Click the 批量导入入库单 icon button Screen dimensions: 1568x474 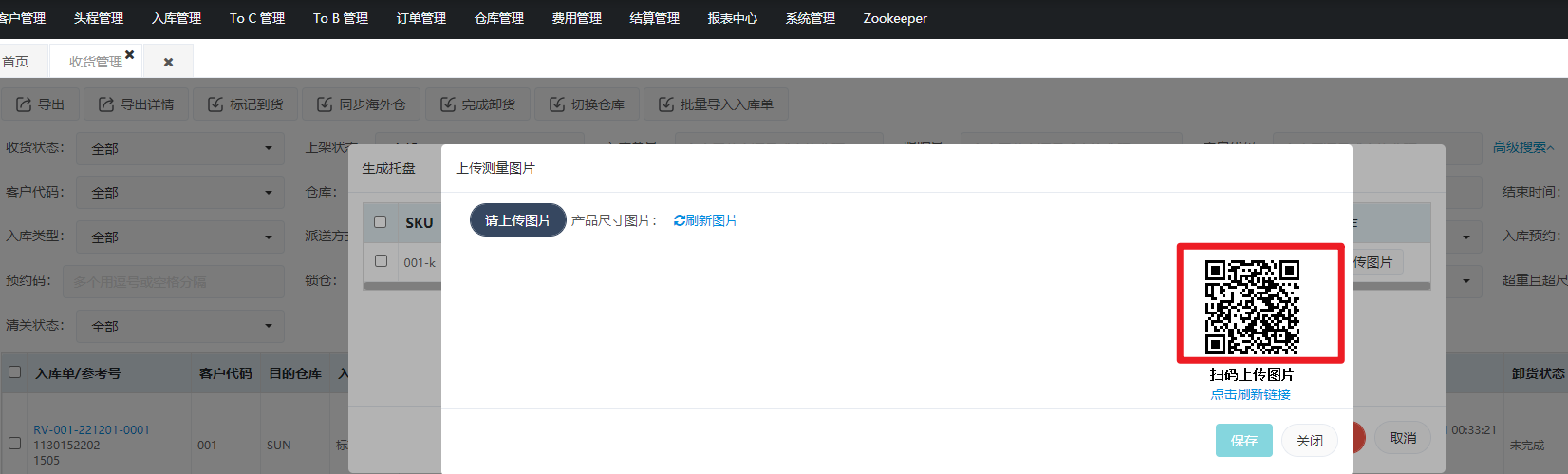click(x=717, y=104)
